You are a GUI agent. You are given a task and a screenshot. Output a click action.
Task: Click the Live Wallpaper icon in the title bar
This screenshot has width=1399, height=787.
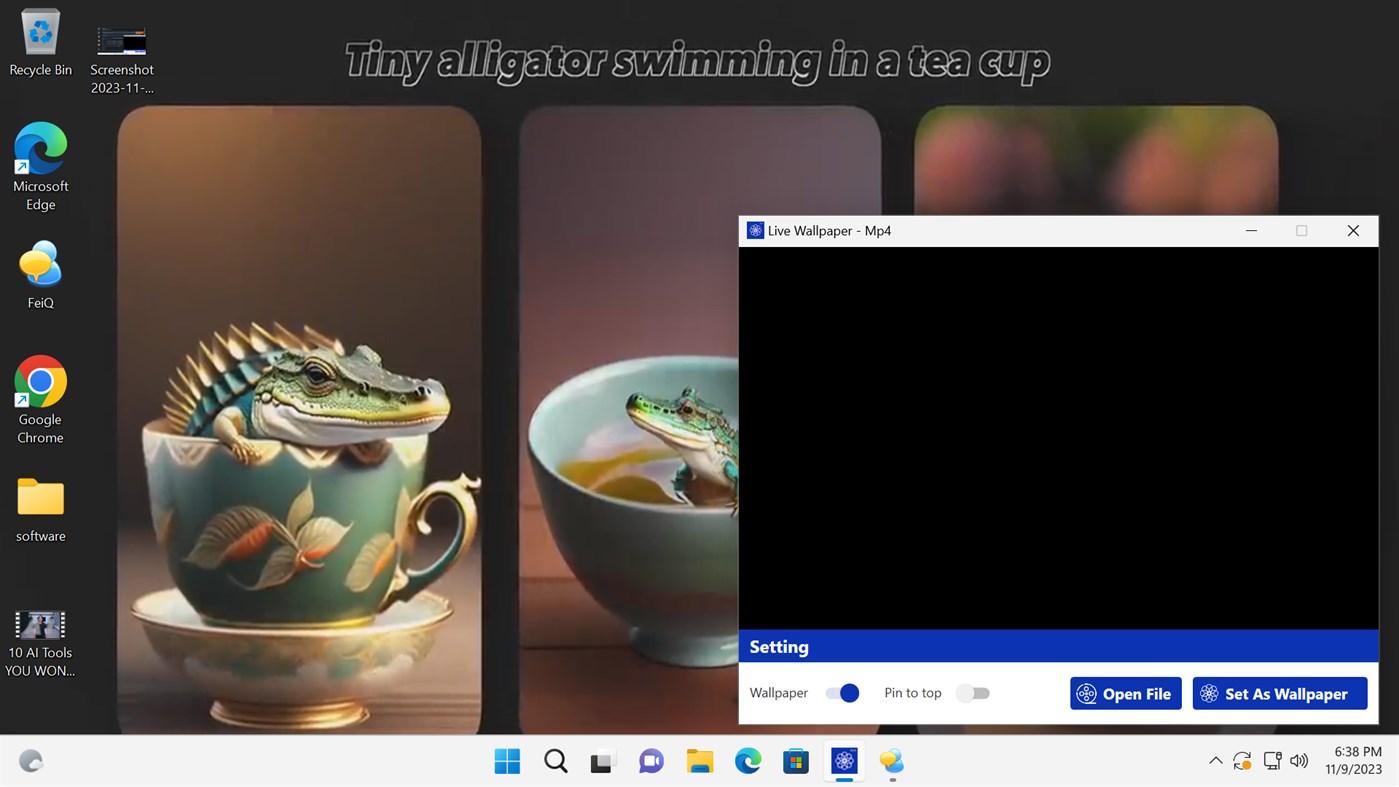tap(754, 230)
